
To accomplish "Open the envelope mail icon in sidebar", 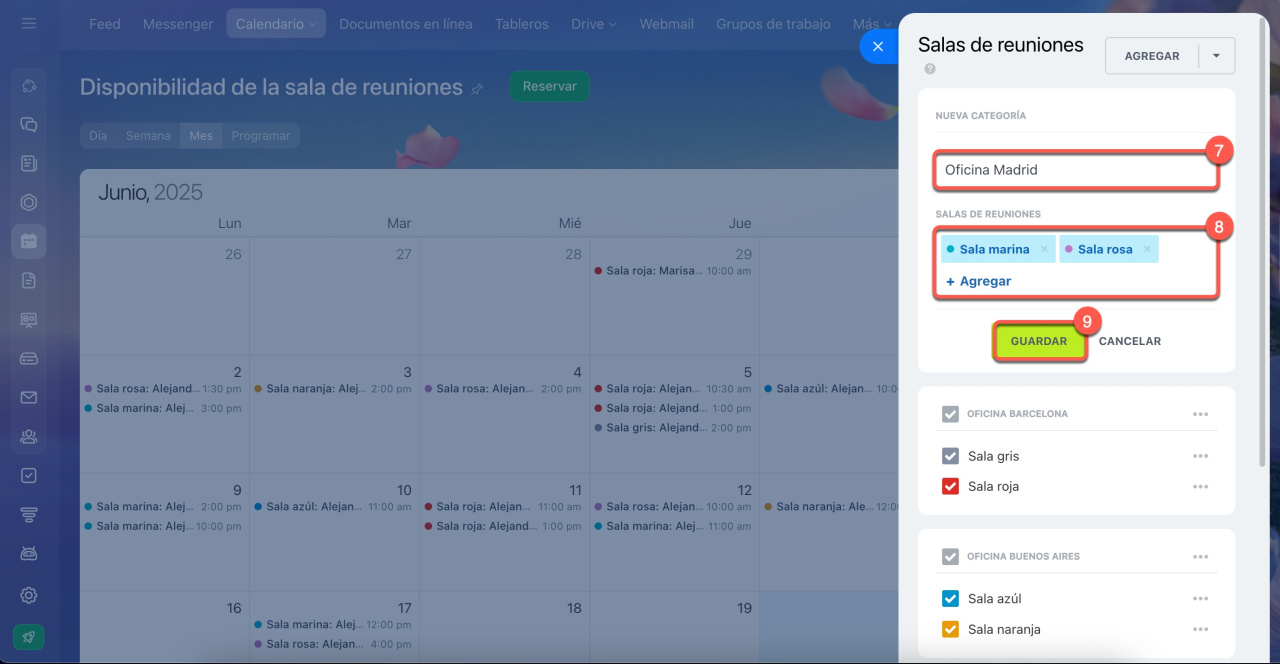I will tap(29, 398).
